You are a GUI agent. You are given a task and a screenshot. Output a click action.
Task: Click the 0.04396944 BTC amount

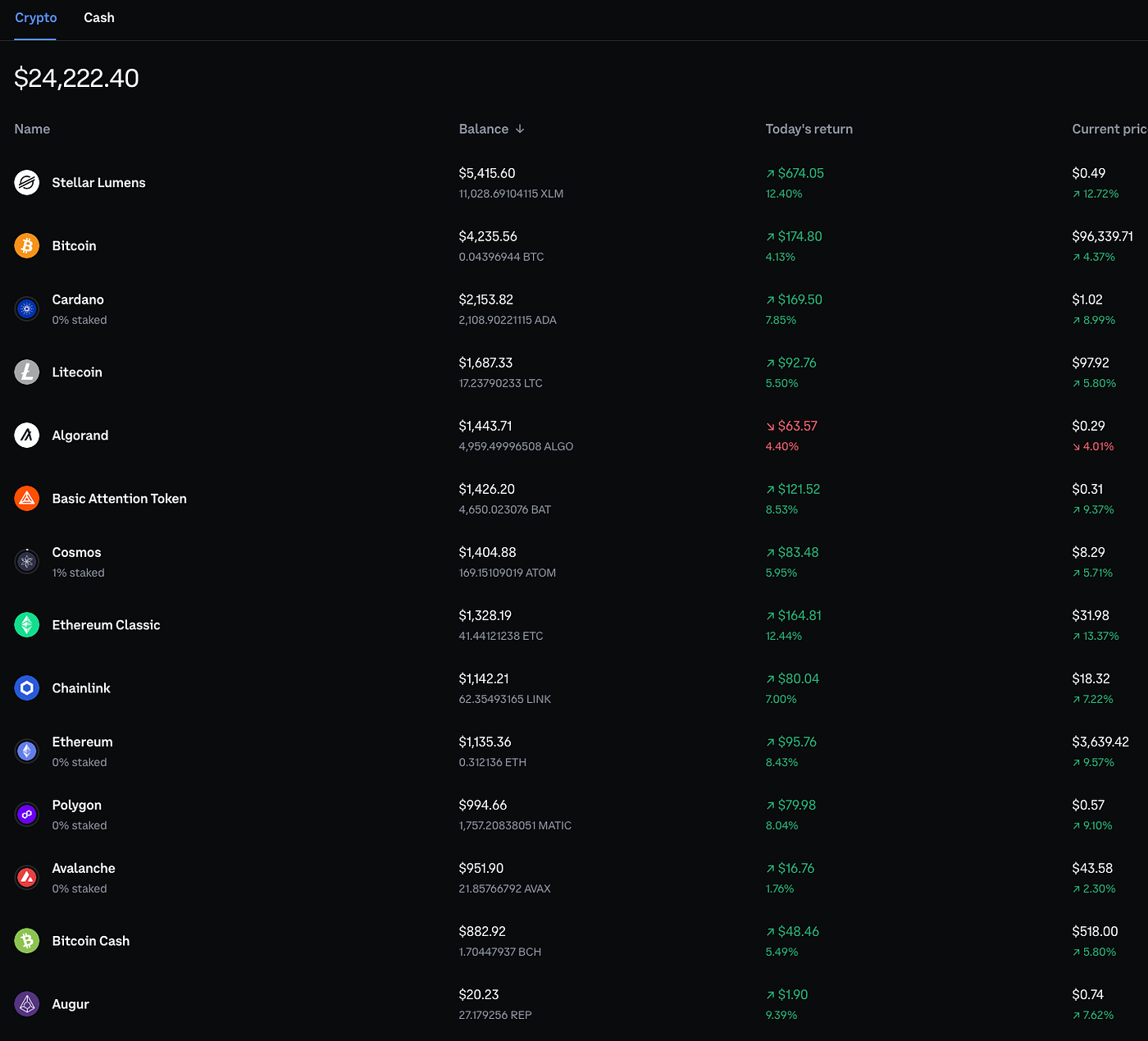pyautogui.click(x=501, y=257)
